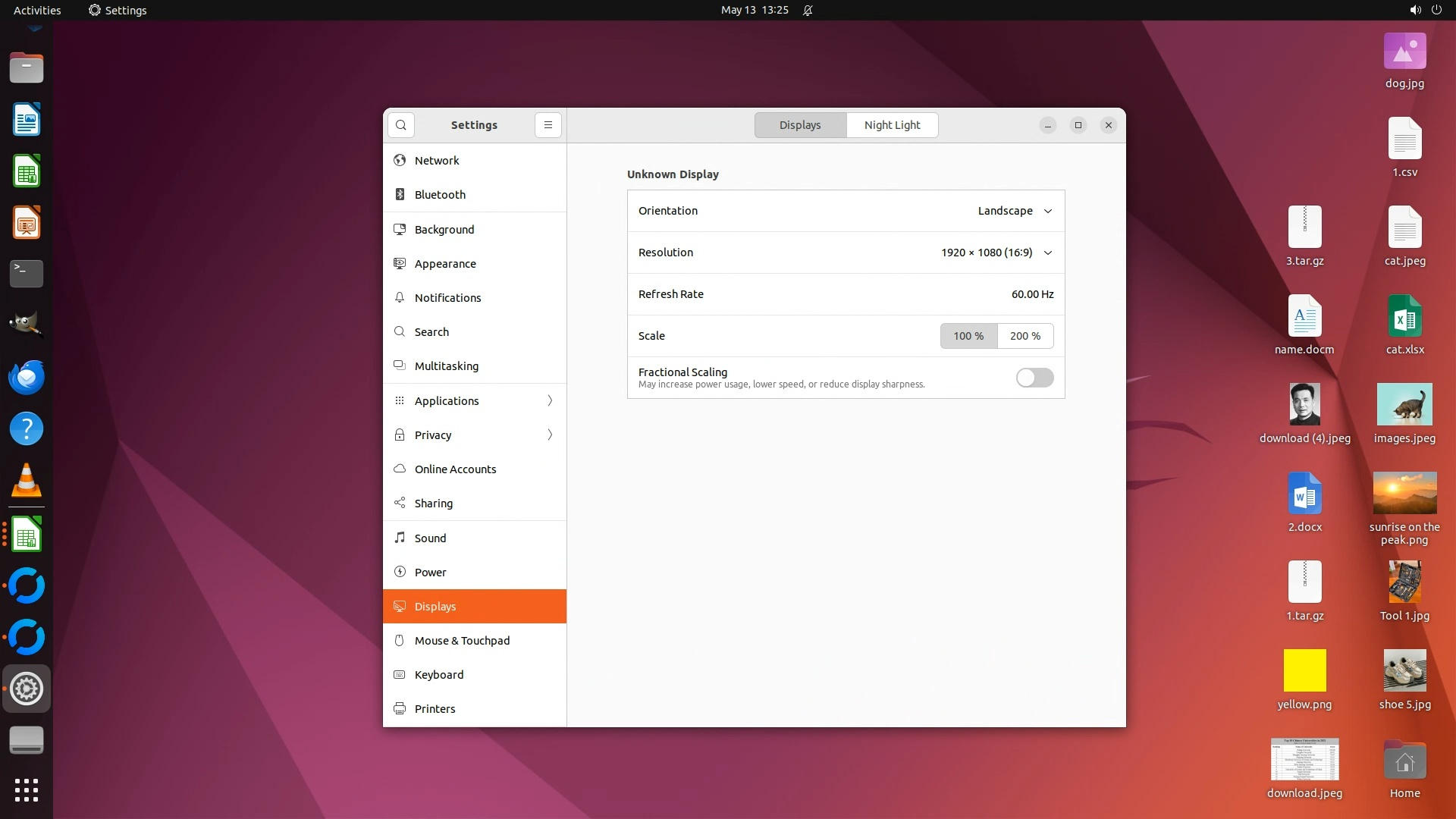
Task: Switch to the Night Light tab
Action: pyautogui.click(x=892, y=125)
